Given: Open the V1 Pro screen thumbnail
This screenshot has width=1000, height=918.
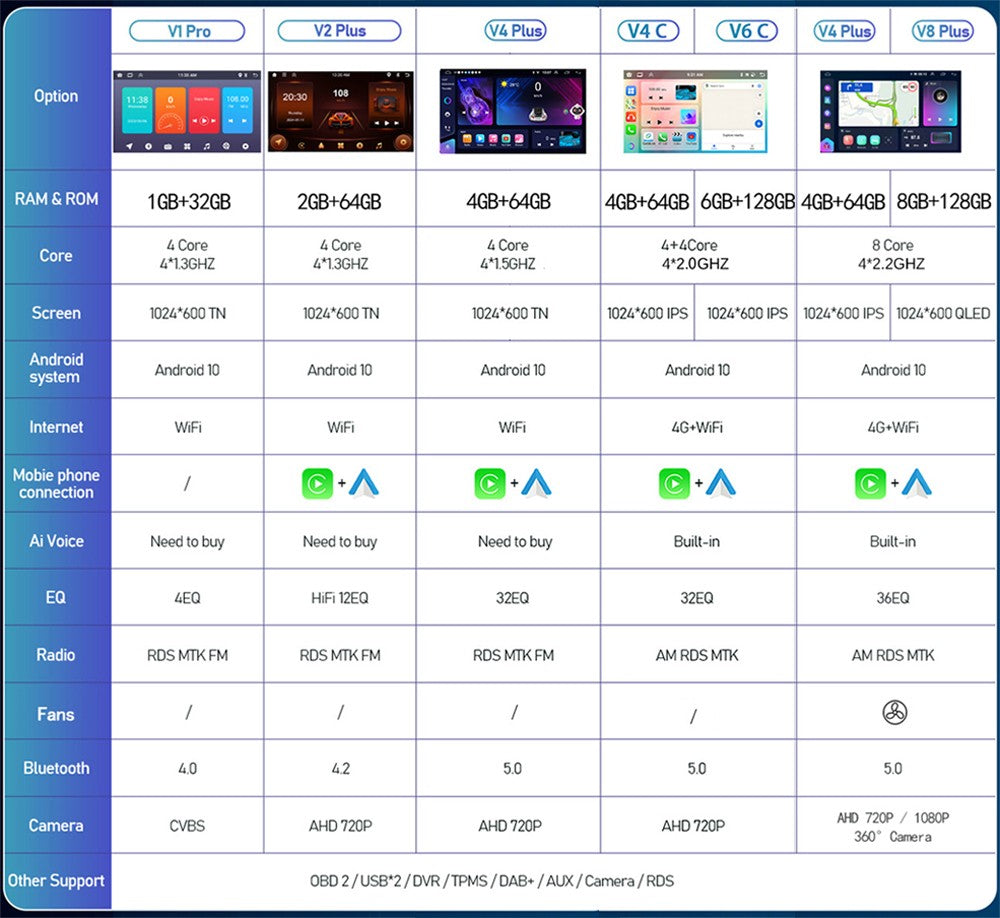Looking at the screenshot, I should point(187,112).
